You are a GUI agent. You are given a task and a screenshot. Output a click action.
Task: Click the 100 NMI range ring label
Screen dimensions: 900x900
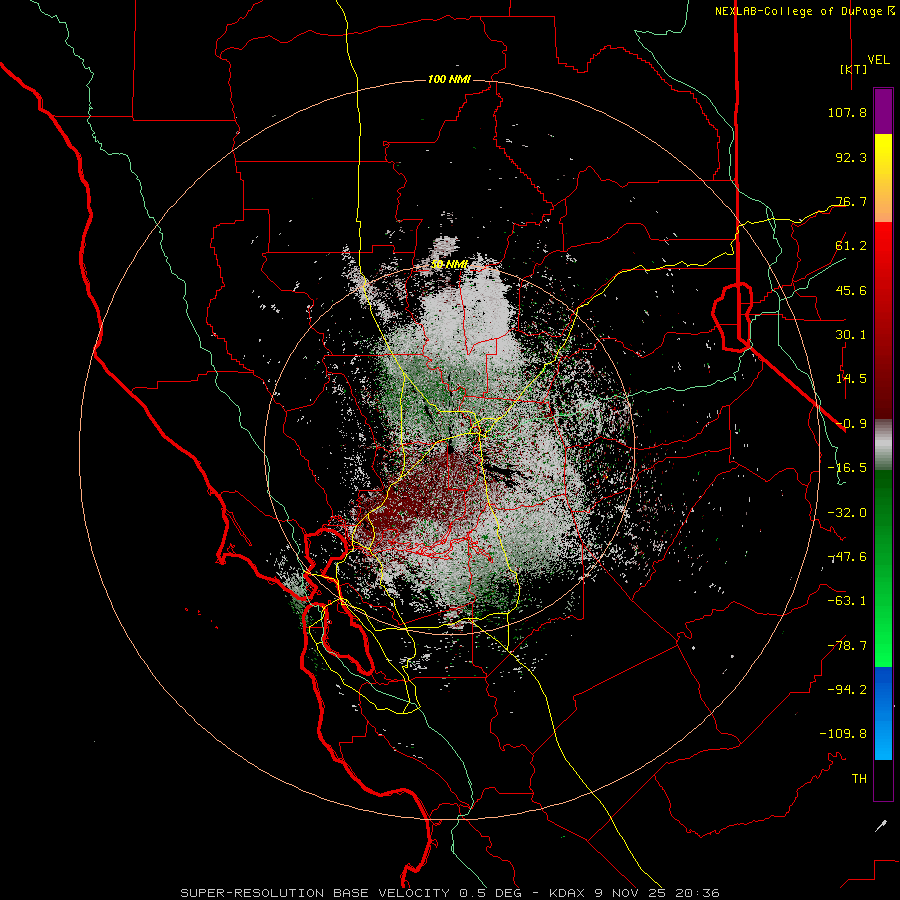[x=449, y=79]
